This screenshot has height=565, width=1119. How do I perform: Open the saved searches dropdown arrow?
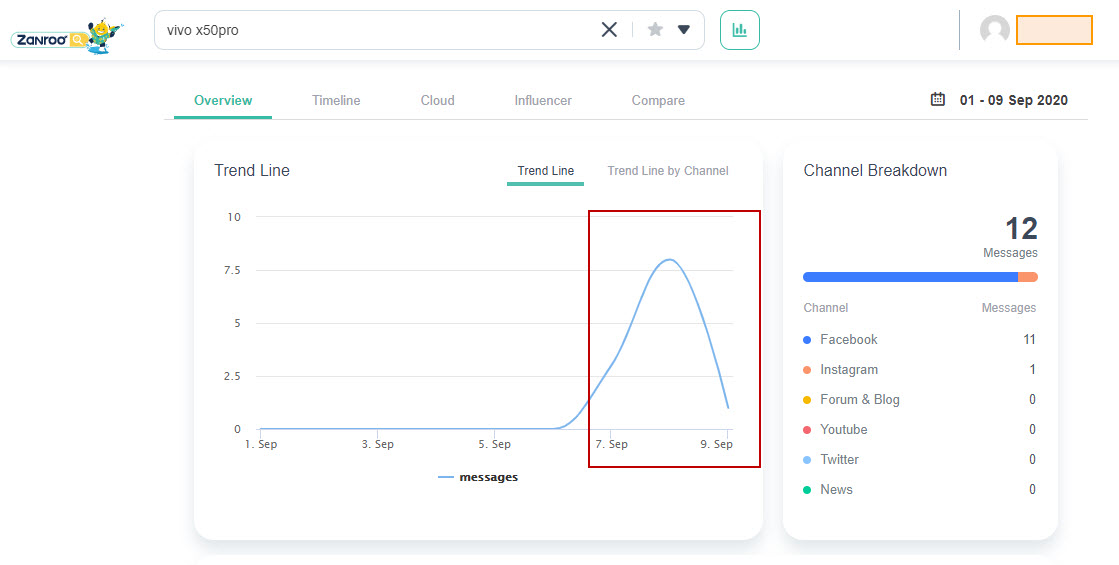click(x=684, y=30)
